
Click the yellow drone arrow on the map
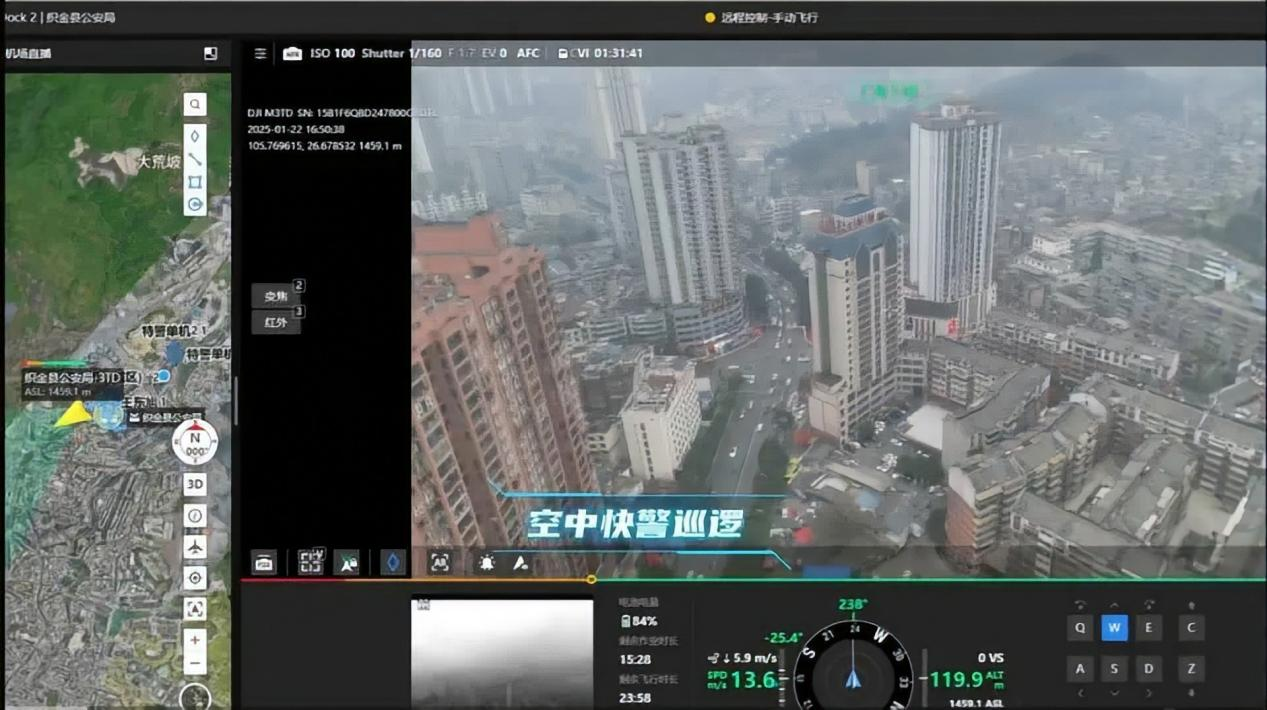click(x=72, y=414)
